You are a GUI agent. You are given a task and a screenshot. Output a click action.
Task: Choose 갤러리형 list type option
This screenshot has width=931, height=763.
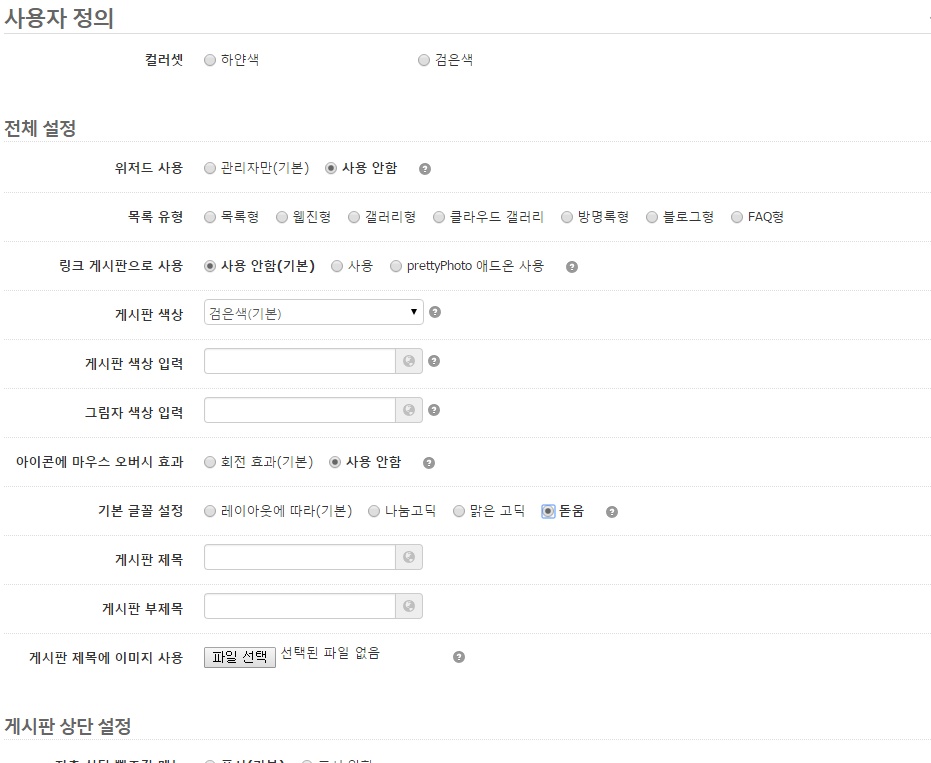coord(354,217)
